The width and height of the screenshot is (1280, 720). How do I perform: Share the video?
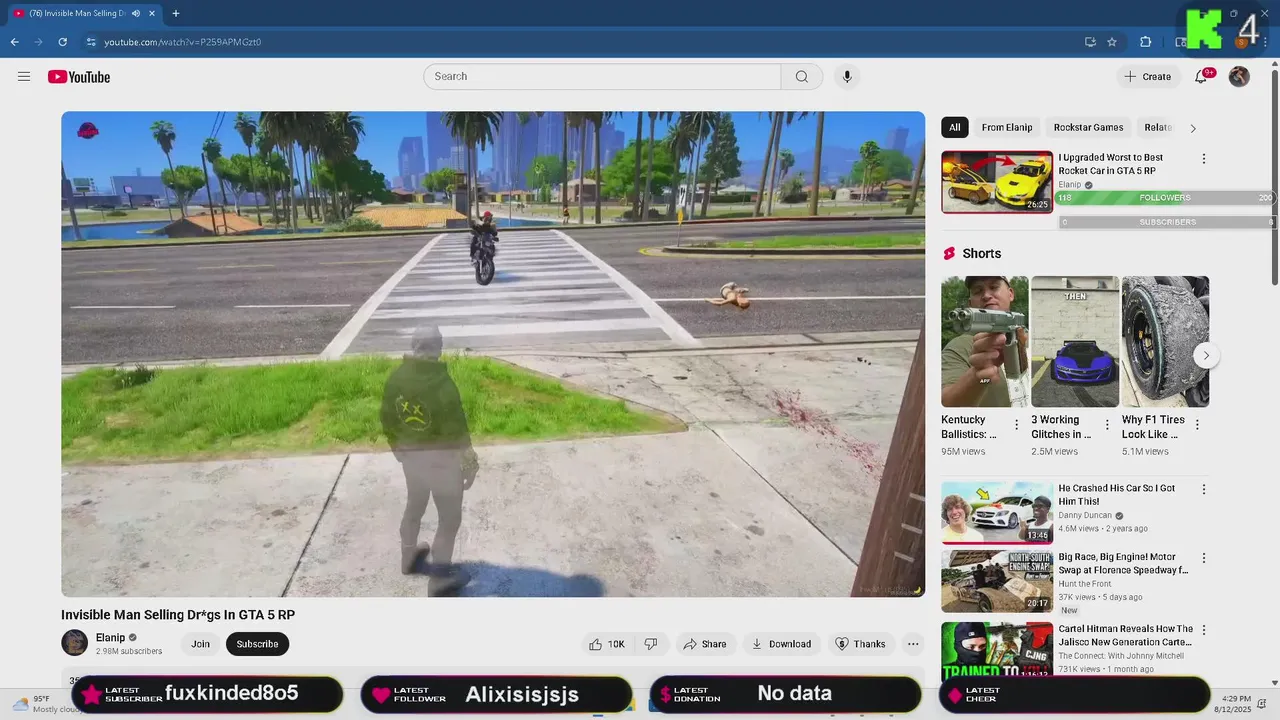[x=705, y=644]
